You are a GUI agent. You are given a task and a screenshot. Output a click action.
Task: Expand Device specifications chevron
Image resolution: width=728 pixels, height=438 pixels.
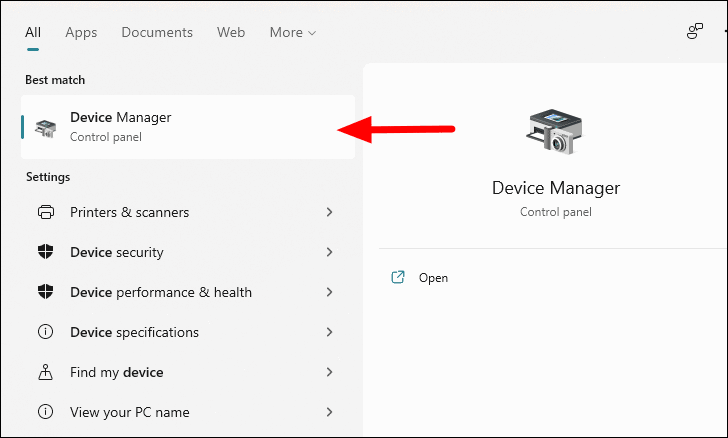pyautogui.click(x=329, y=332)
